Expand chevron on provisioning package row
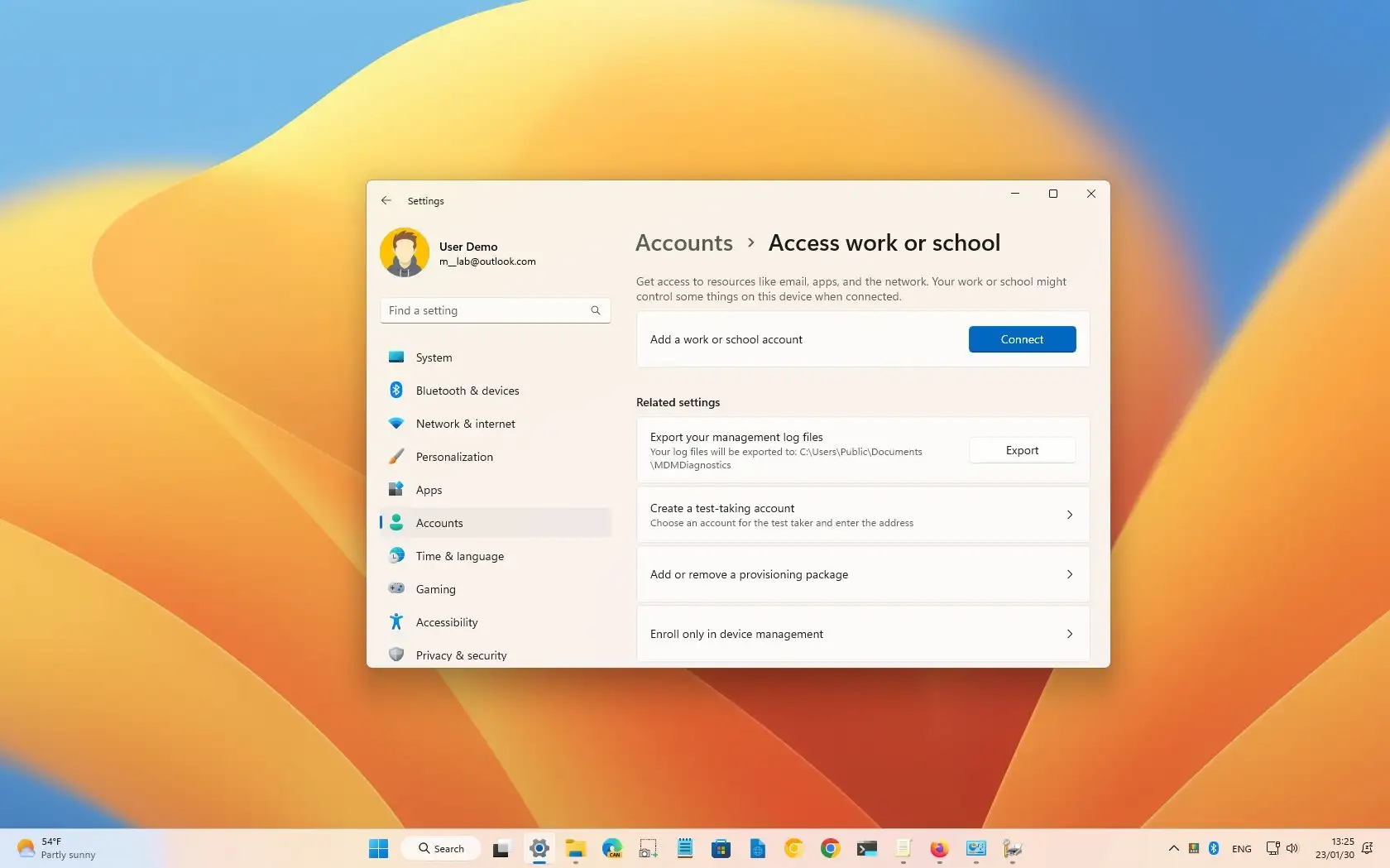This screenshot has height=868, width=1390. click(1070, 574)
